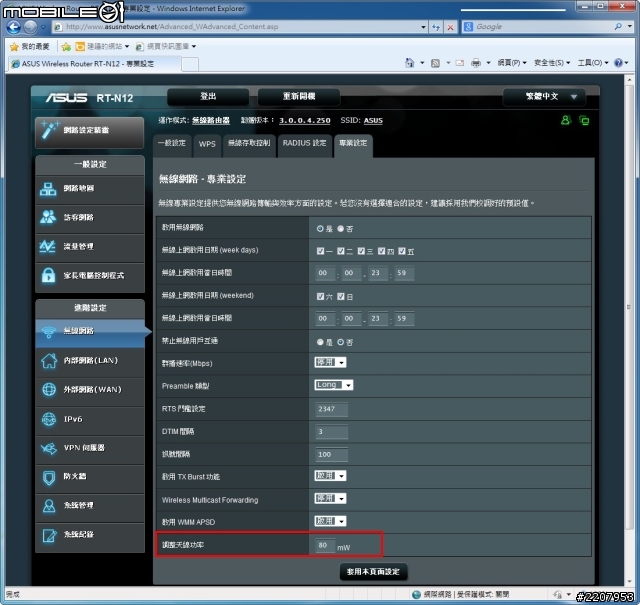
Task: Open firmware version 3.0.0.4.250 link
Action: 304,120
